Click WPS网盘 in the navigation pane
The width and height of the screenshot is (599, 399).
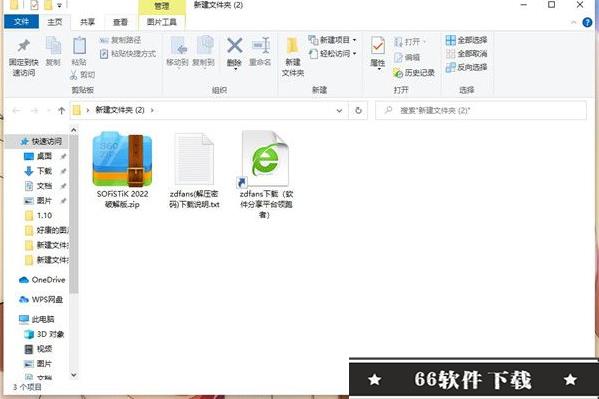[41, 299]
